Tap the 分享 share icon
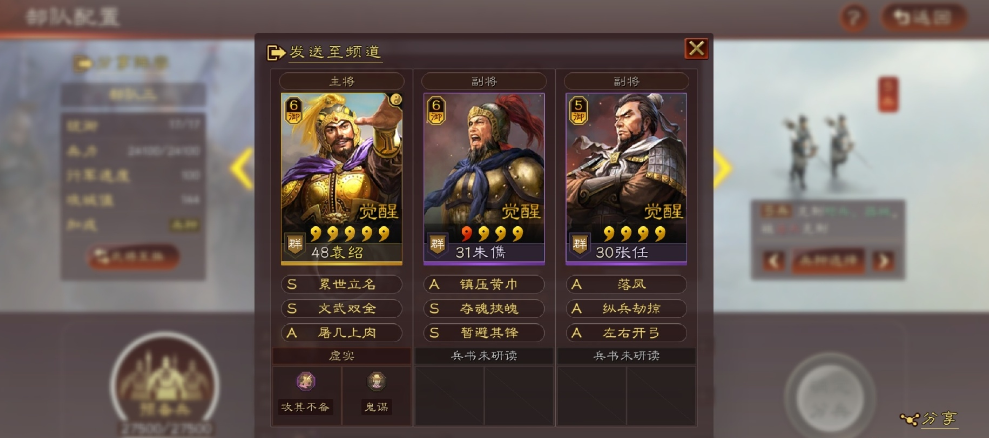 (x=910, y=419)
